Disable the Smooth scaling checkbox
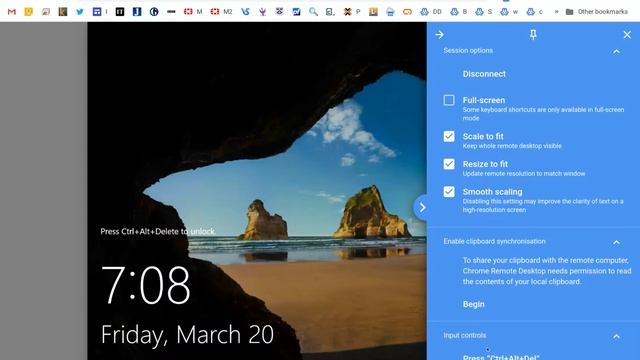The width and height of the screenshot is (640, 360). coord(449,192)
